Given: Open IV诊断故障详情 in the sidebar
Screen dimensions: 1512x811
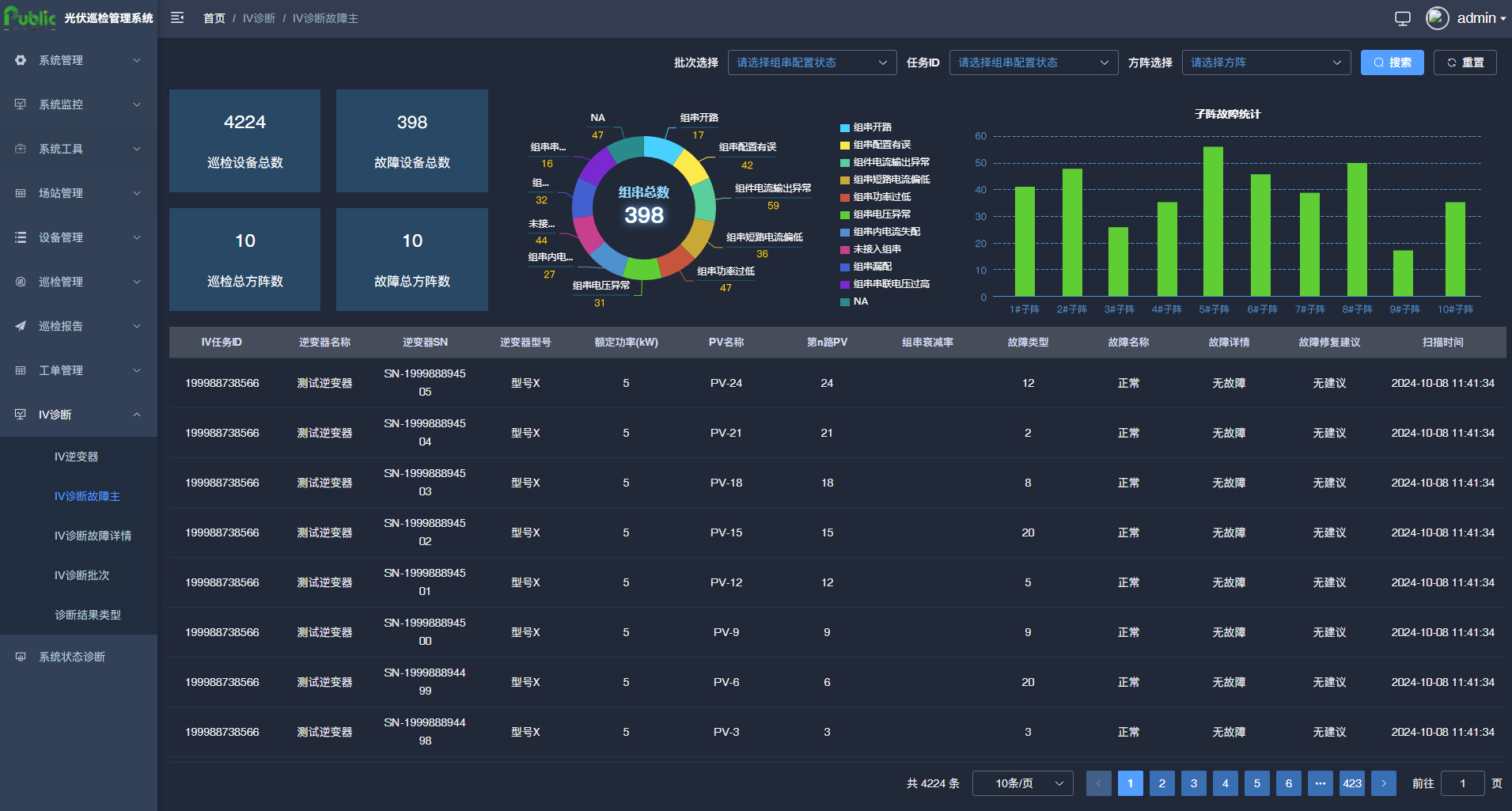Looking at the screenshot, I should click(x=93, y=536).
